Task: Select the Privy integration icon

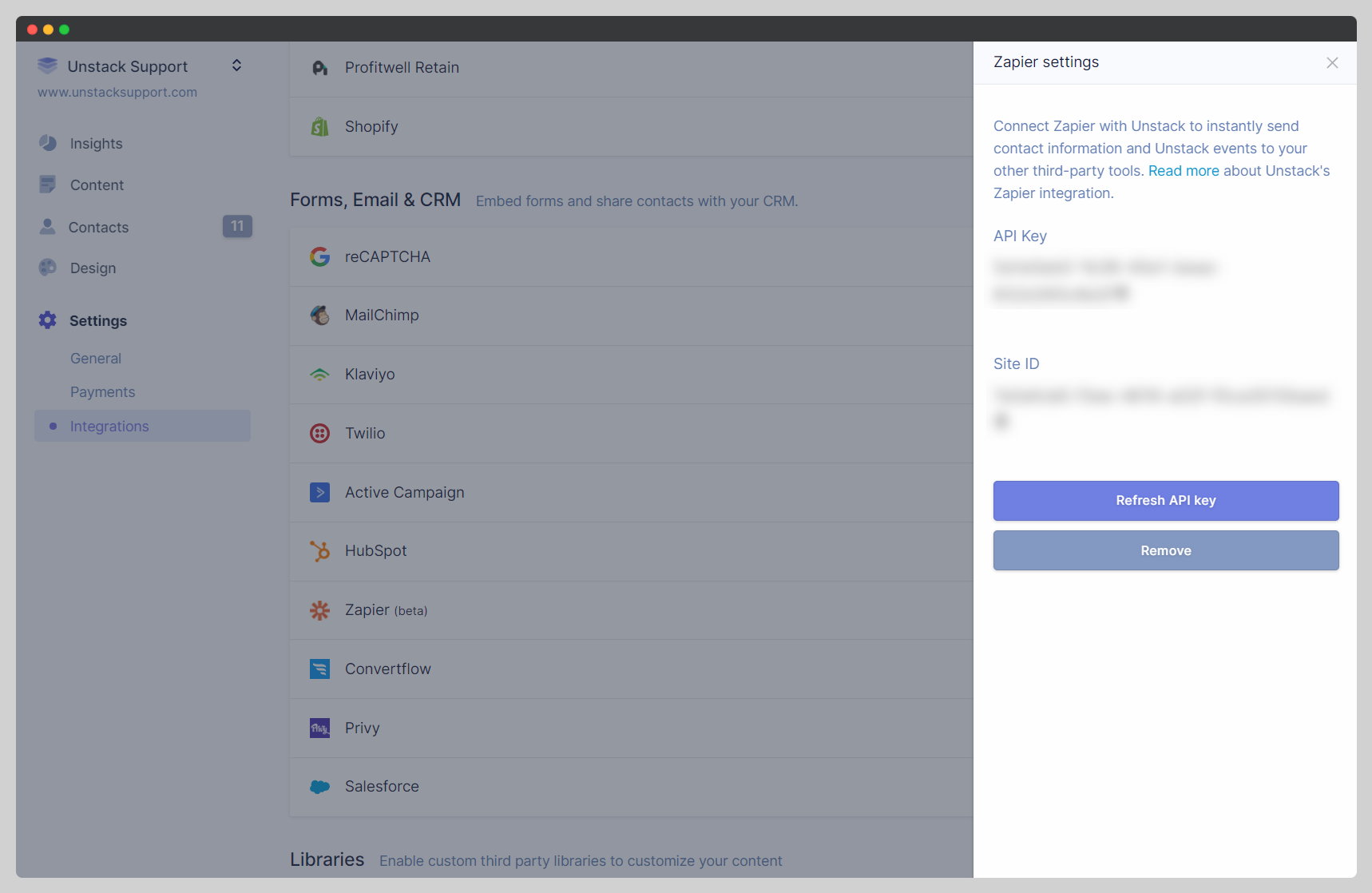Action: [319, 728]
